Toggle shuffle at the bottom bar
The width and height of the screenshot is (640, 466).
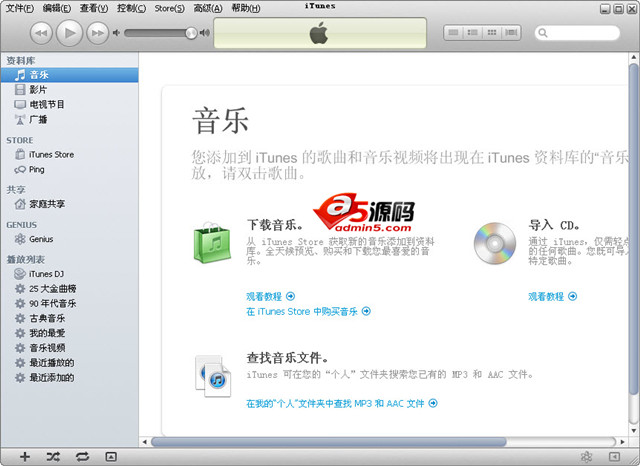point(53,457)
